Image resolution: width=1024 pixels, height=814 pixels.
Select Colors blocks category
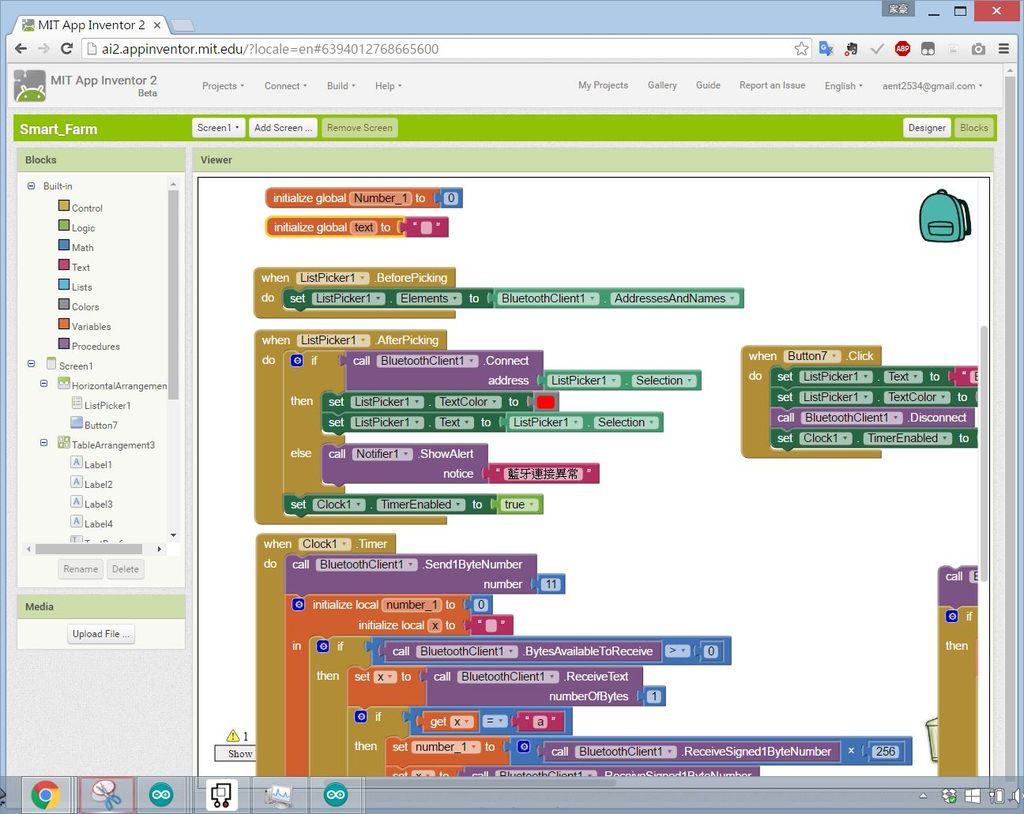(x=85, y=306)
